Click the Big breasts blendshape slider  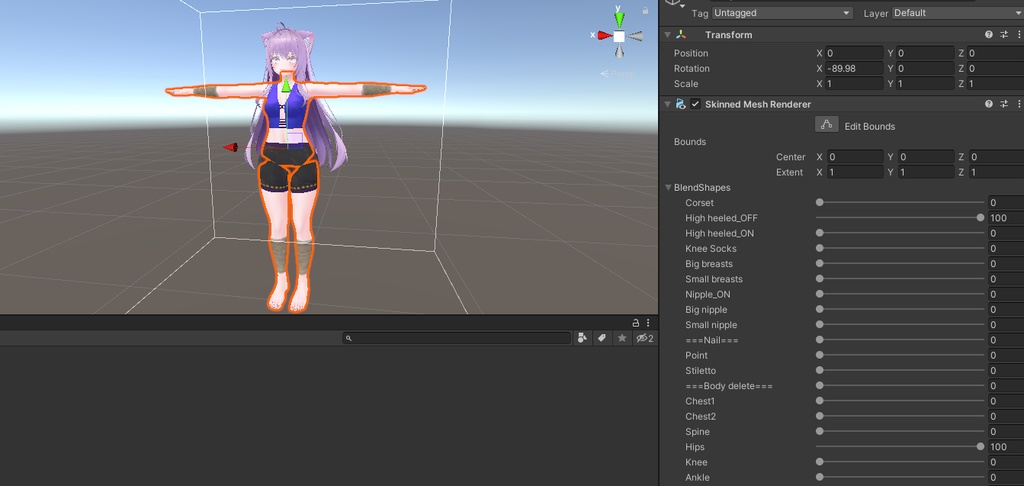900,263
